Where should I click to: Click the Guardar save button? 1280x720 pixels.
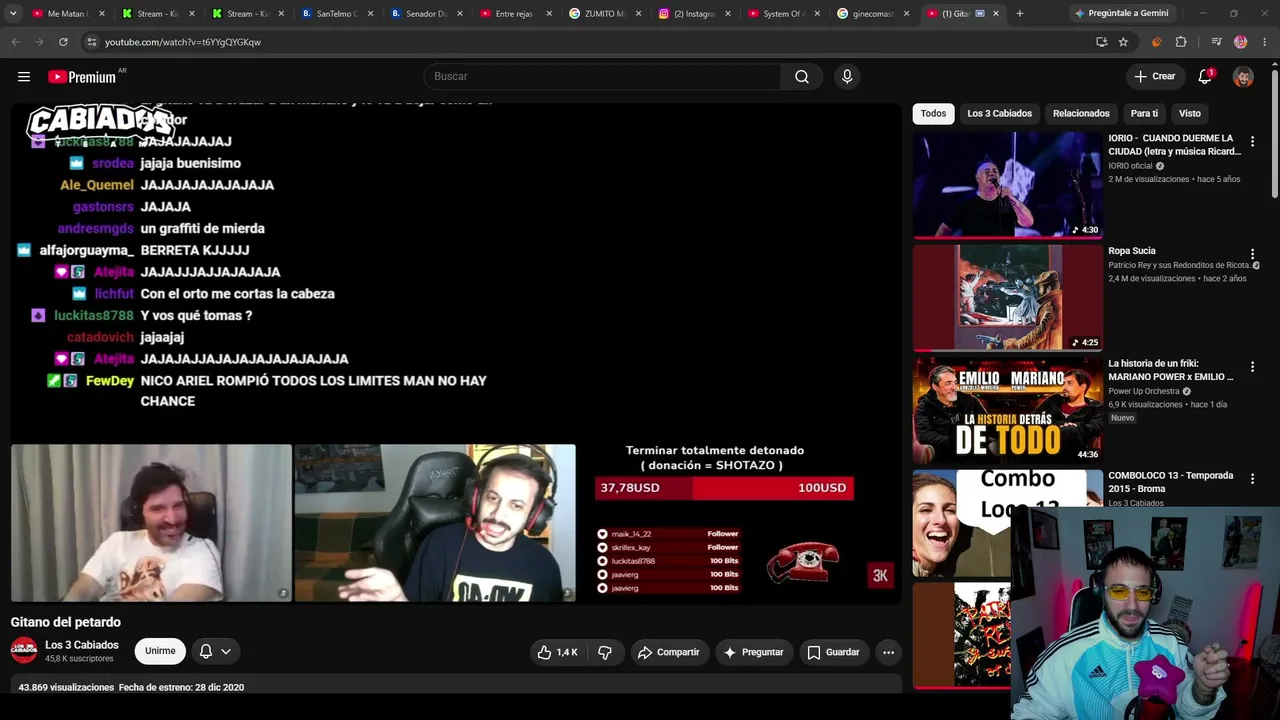833,652
